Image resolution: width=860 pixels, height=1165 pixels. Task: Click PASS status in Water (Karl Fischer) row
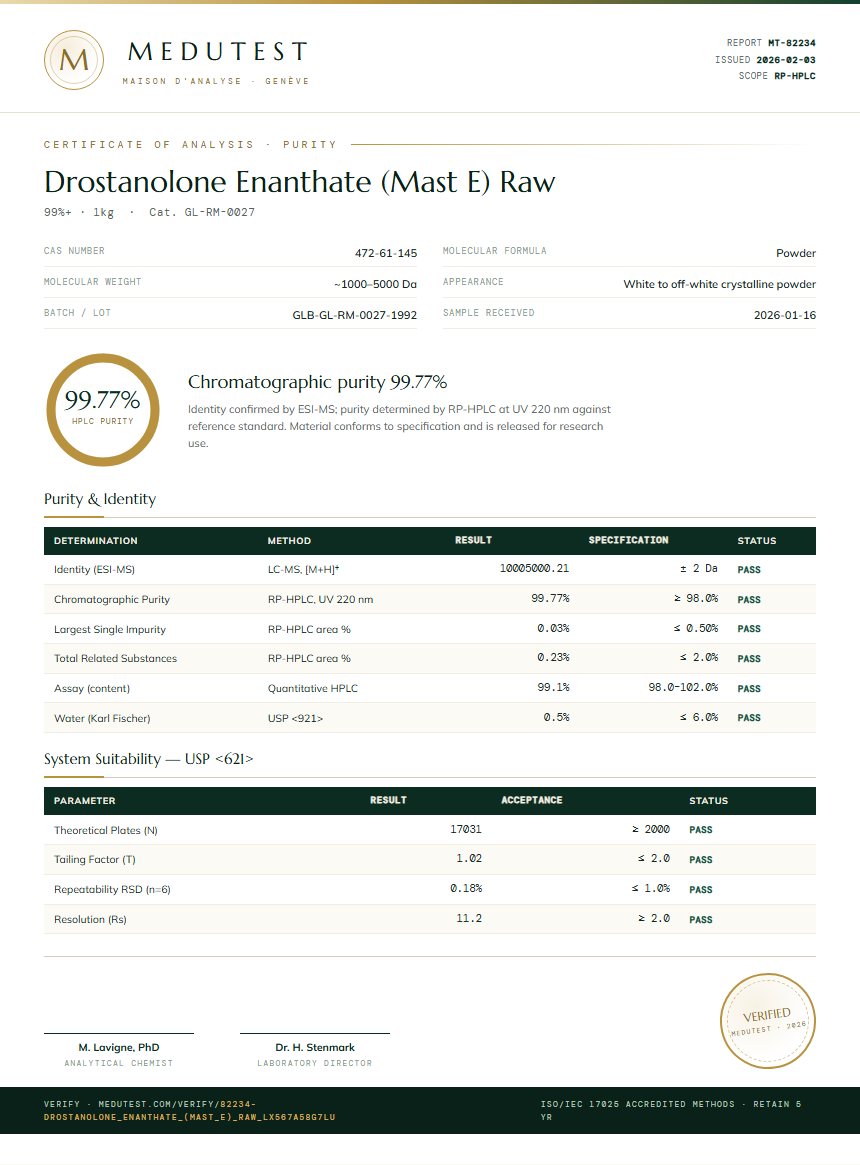(x=749, y=718)
